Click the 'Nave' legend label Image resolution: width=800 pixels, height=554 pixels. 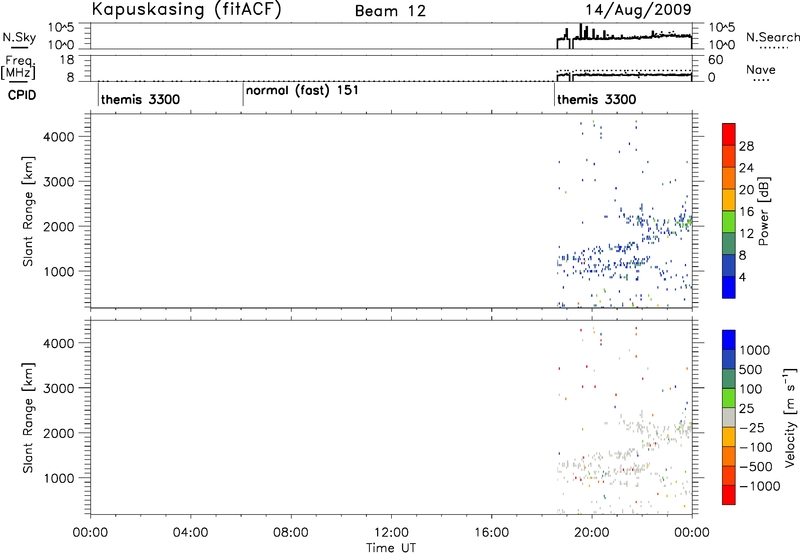coord(761,69)
